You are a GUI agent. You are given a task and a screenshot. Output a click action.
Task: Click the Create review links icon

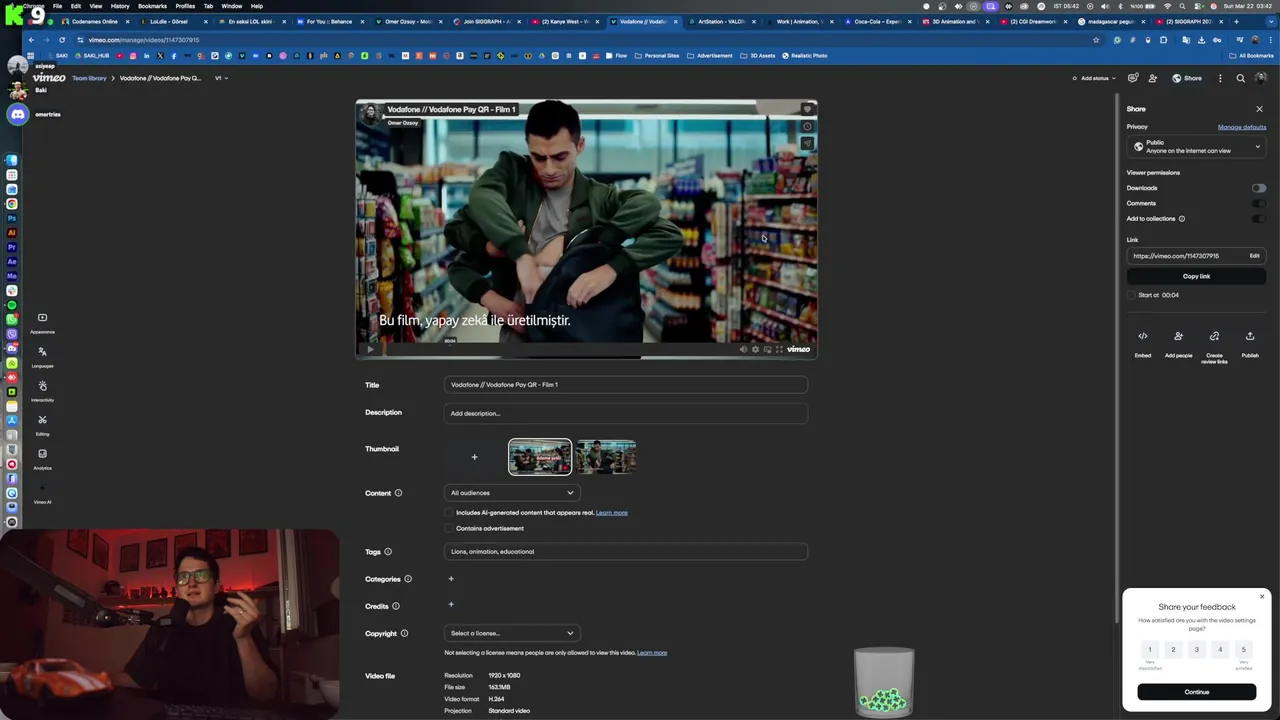click(1214, 336)
